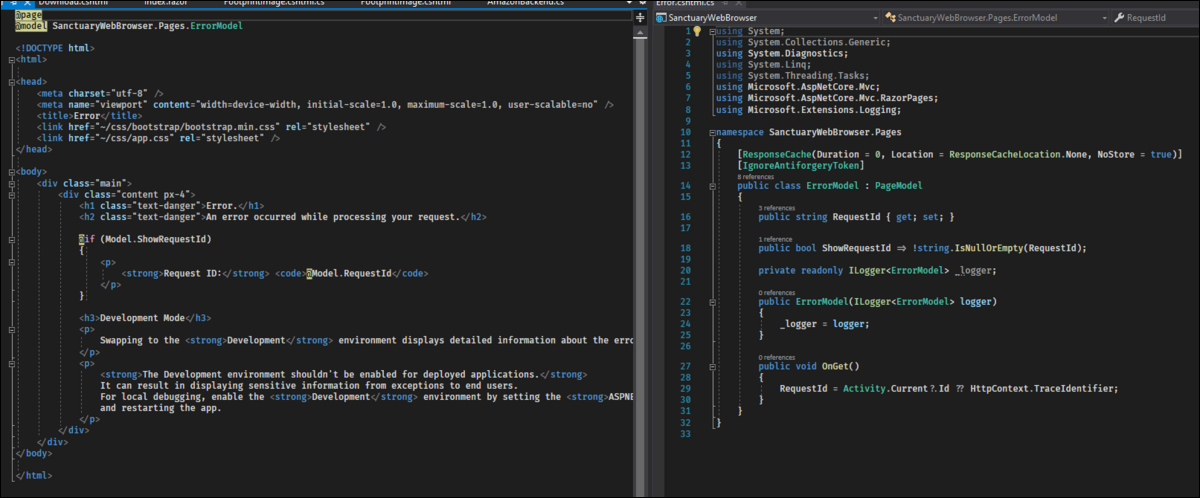The height and width of the screenshot is (498, 1200).
Task: Collapse the namespace SanctuaryWebBrowser.Pages block
Action: tap(711, 132)
